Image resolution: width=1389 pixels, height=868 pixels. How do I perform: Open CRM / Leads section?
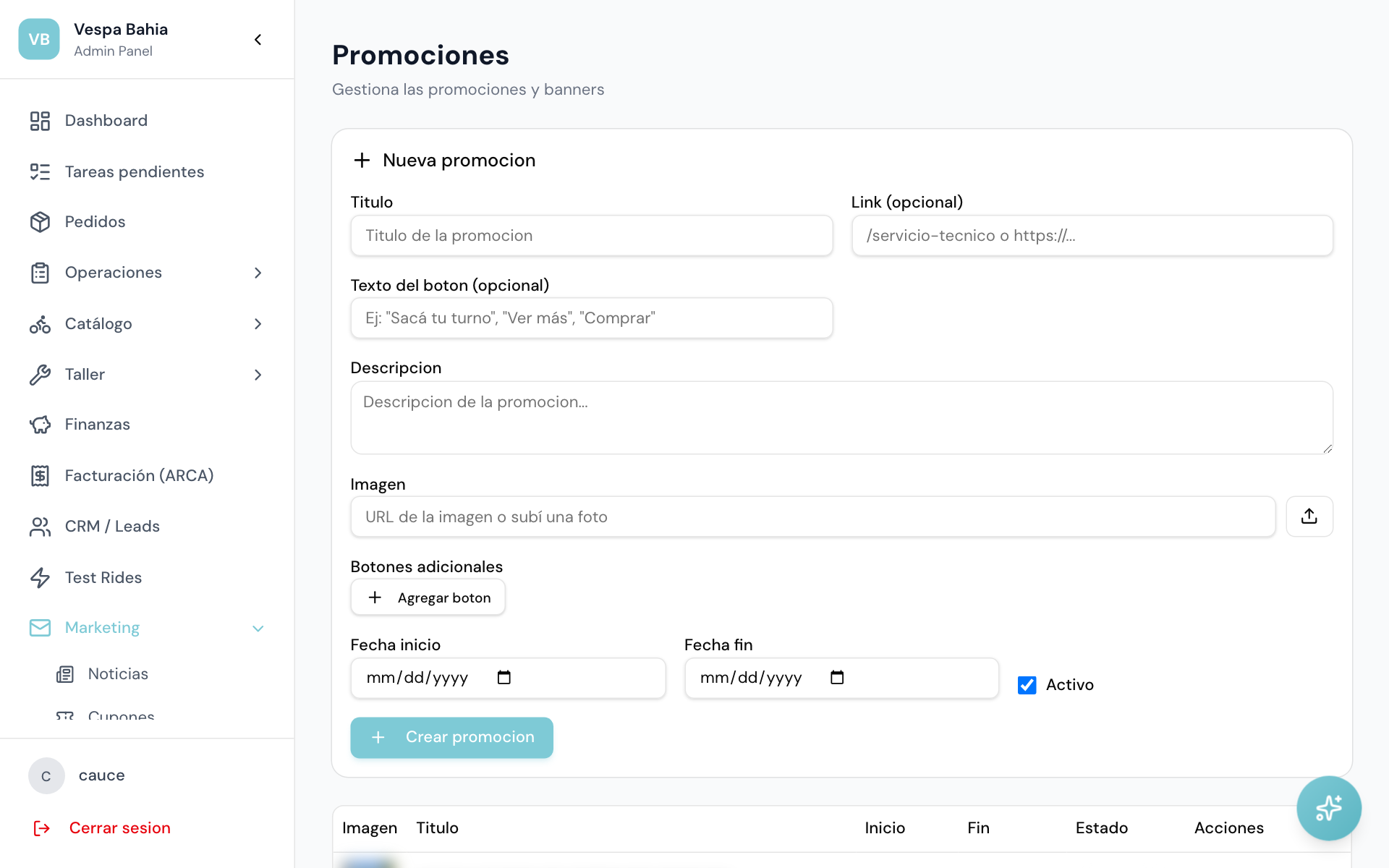point(147,527)
